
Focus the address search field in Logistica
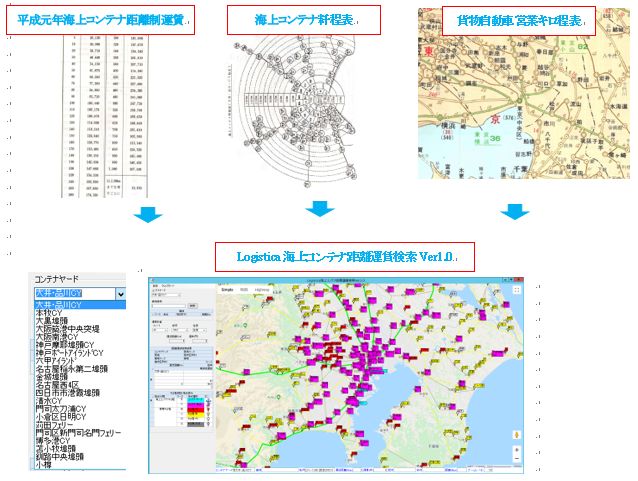click(169, 306)
